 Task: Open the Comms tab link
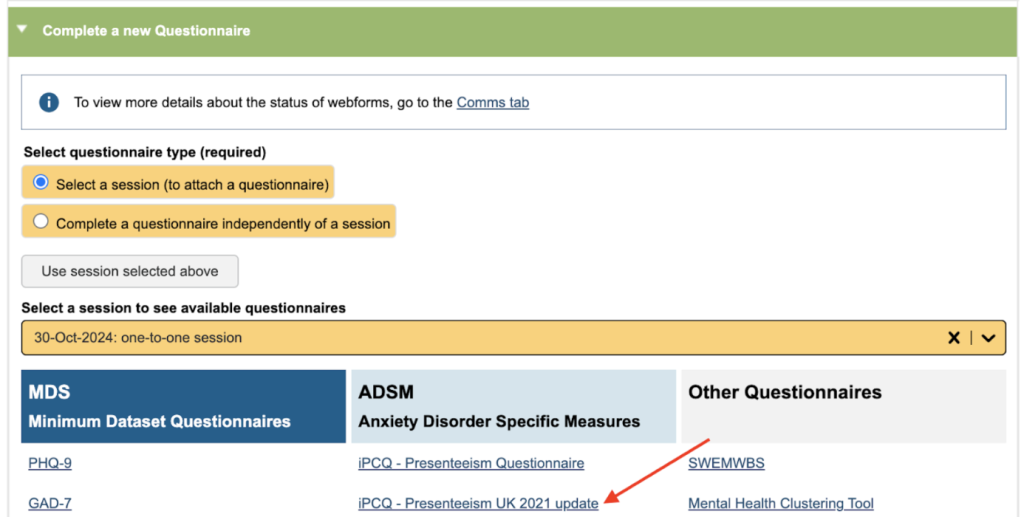pos(492,102)
